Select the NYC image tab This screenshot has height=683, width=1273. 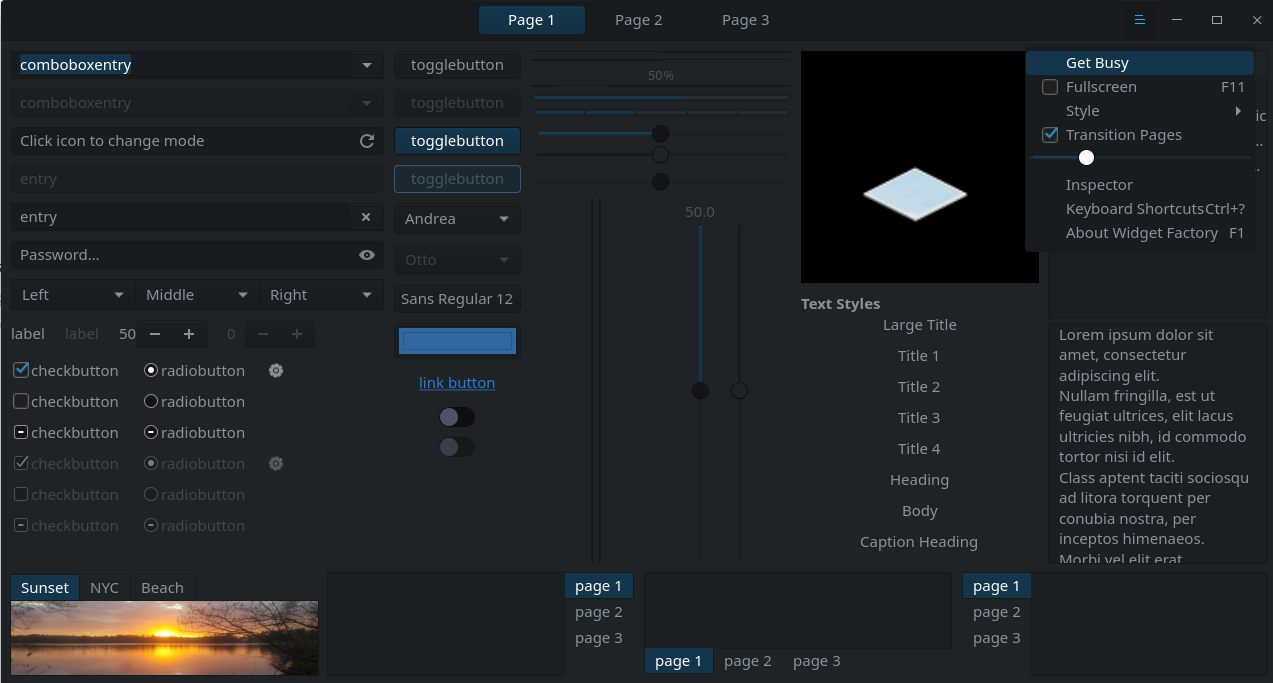click(x=104, y=588)
